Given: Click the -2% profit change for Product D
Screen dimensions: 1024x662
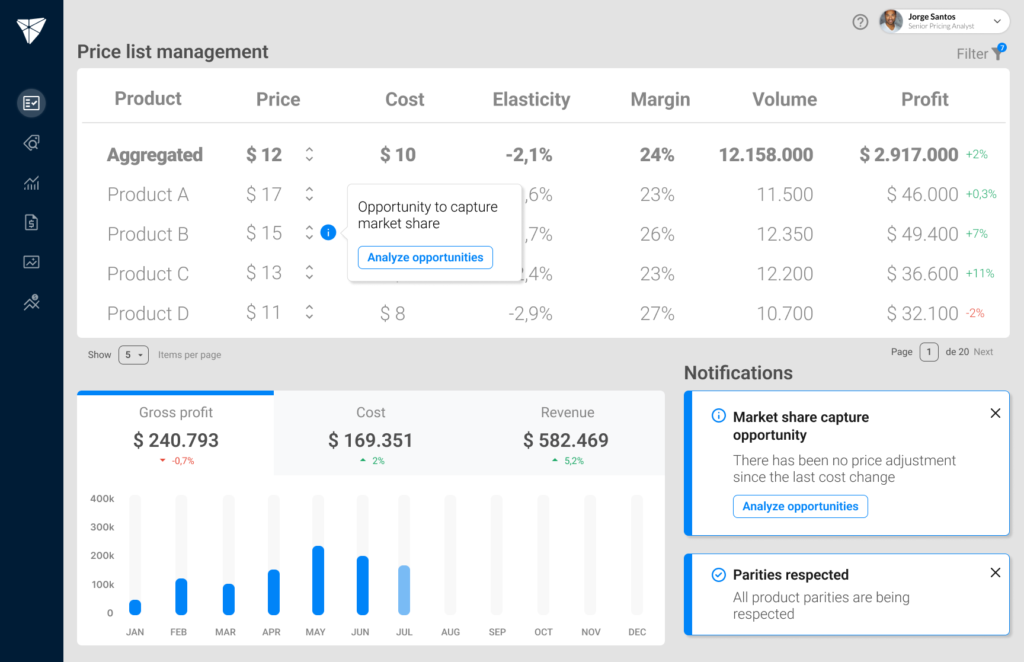Looking at the screenshot, I should [x=975, y=313].
